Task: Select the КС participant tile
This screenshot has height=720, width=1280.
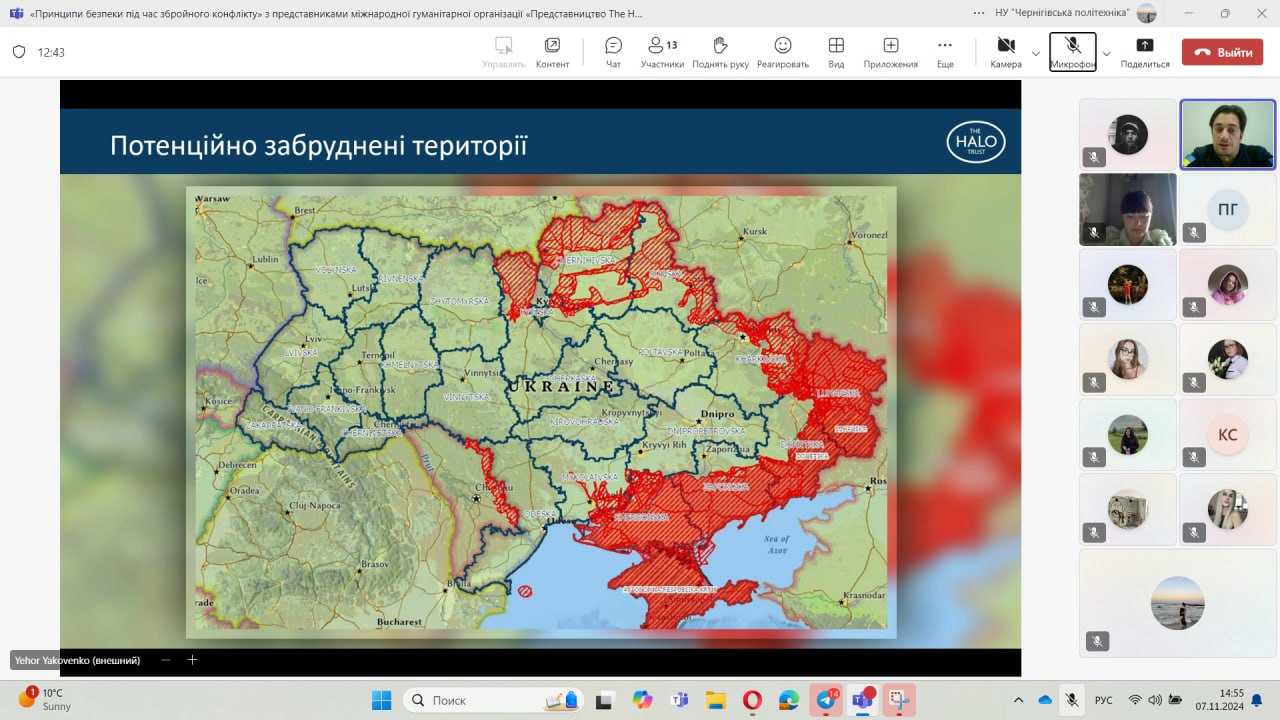Action: coord(1227,434)
